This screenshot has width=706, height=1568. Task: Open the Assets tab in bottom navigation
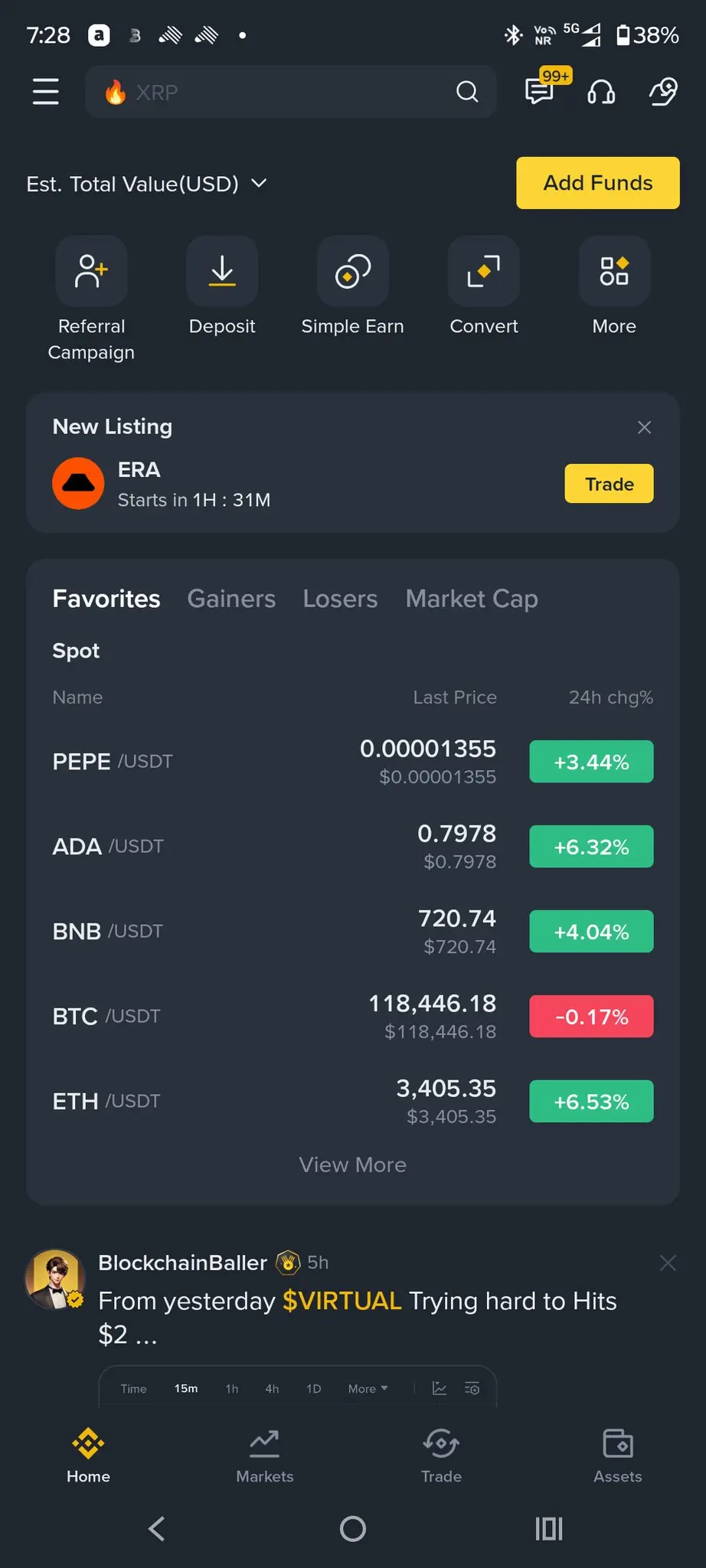pos(618,1456)
